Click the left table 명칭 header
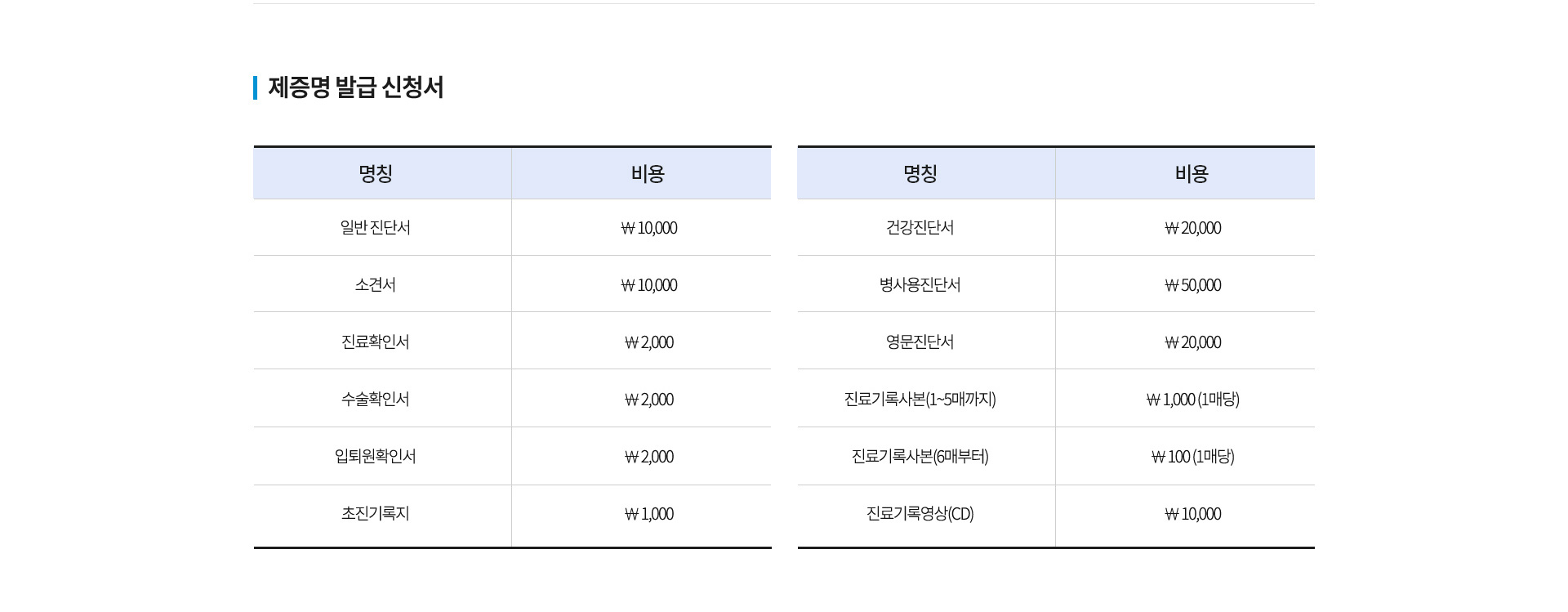The image size is (1568, 612). 376,173
